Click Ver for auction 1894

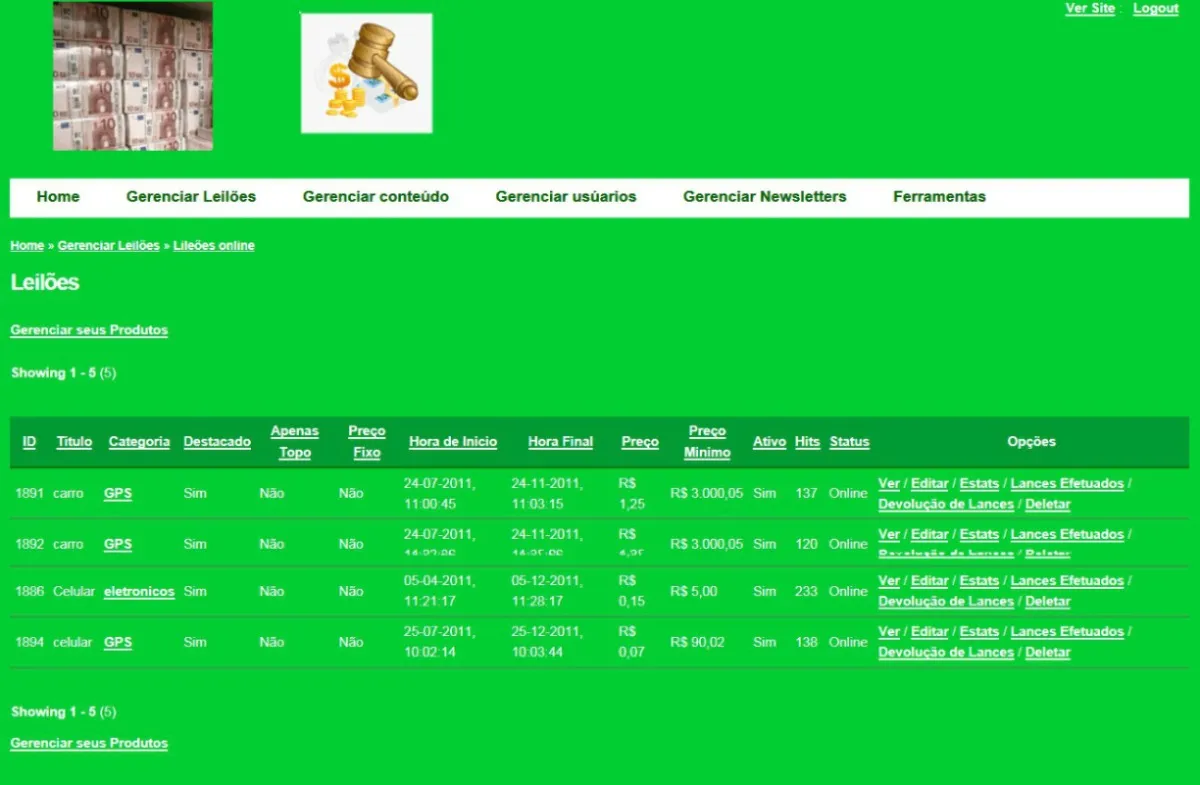pyautogui.click(x=889, y=632)
